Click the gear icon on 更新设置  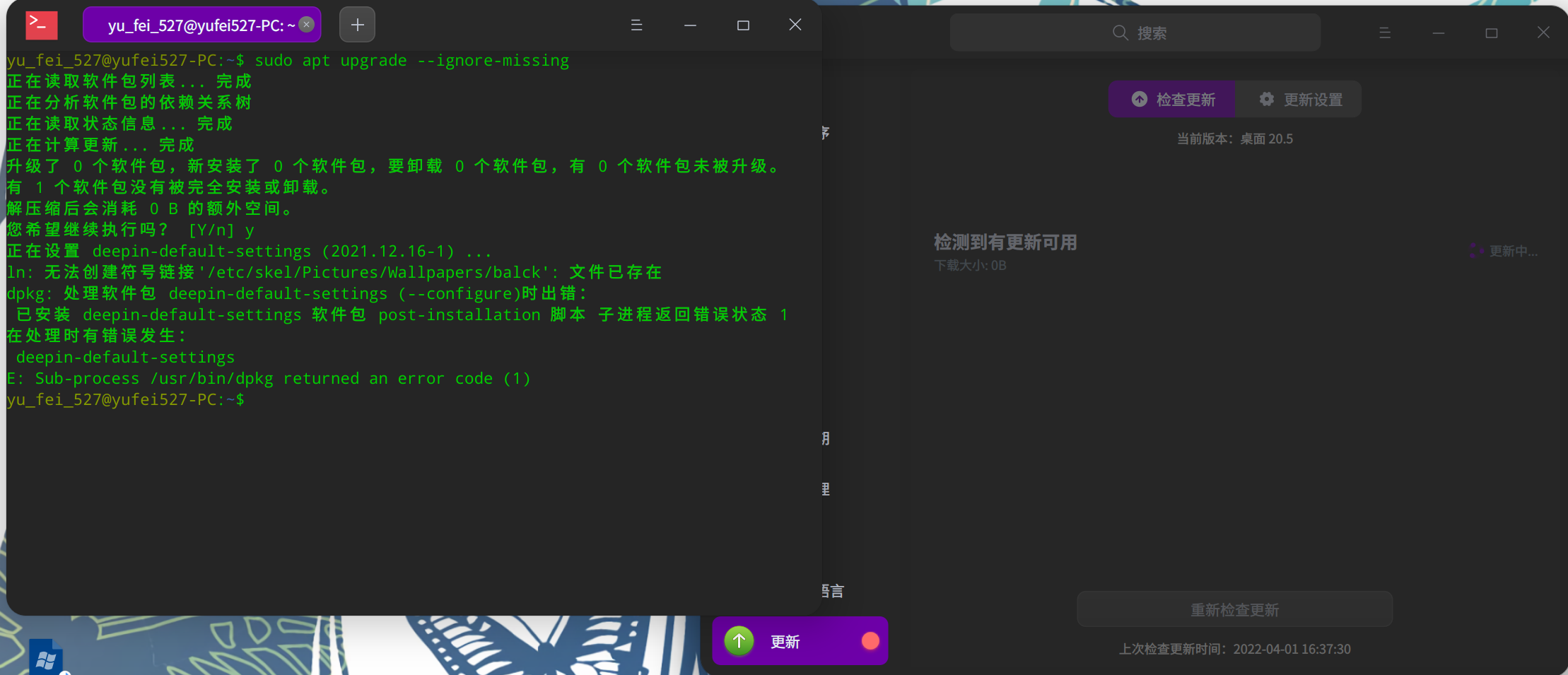(x=1267, y=99)
